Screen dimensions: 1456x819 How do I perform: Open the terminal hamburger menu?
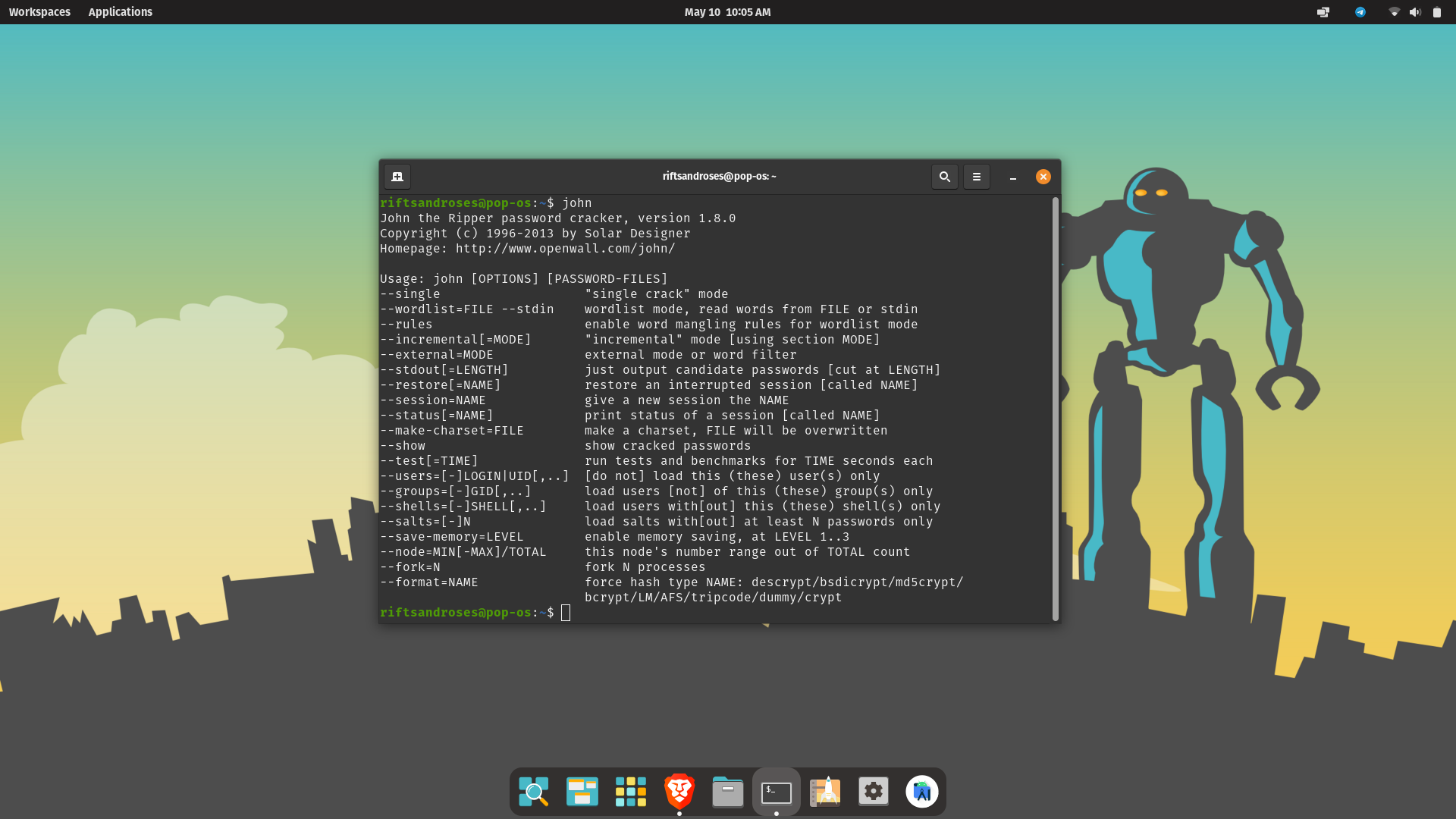click(x=977, y=177)
